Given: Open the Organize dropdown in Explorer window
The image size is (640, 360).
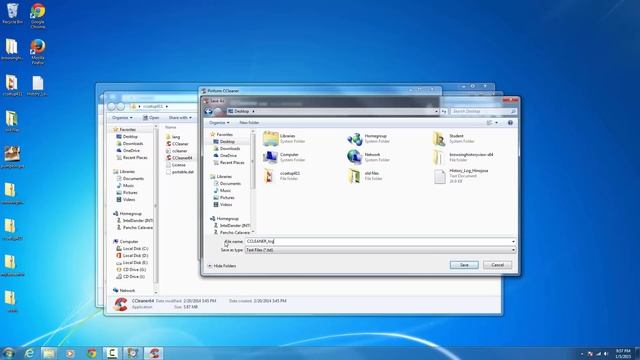Looking at the screenshot, I should point(122,118).
